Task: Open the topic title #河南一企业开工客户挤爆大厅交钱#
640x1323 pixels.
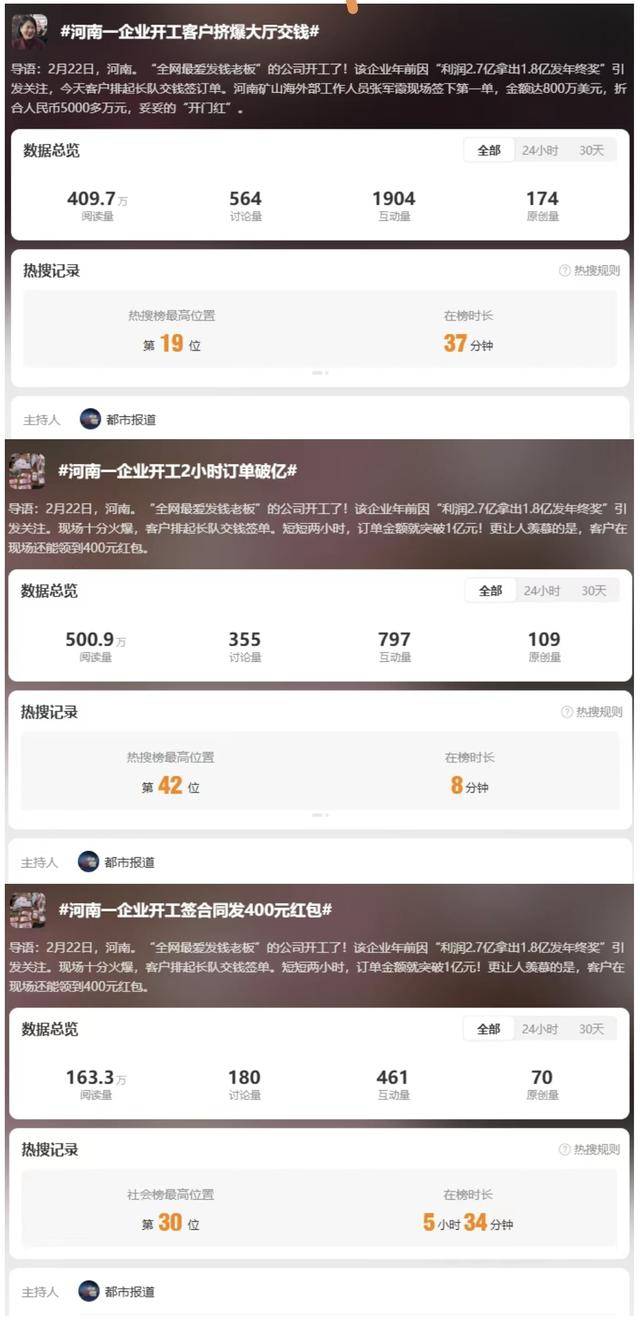Action: [x=190, y=32]
